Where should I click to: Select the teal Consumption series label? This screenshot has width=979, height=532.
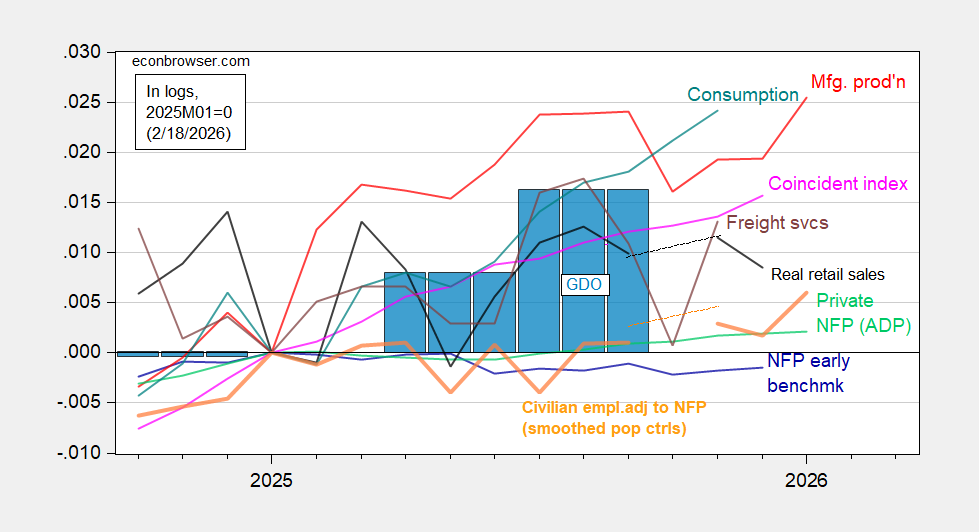pyautogui.click(x=742, y=95)
